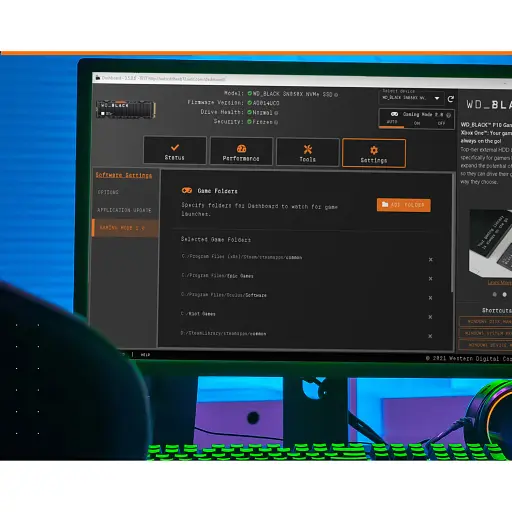Set Gaming Mode to OFF

click(441, 123)
